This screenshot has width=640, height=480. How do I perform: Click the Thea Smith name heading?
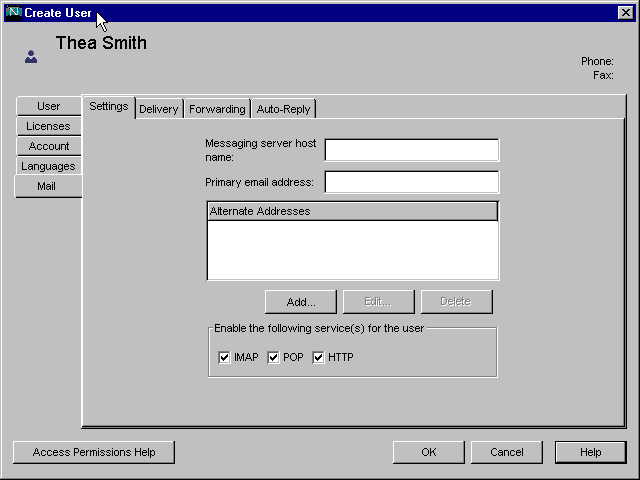[101, 43]
